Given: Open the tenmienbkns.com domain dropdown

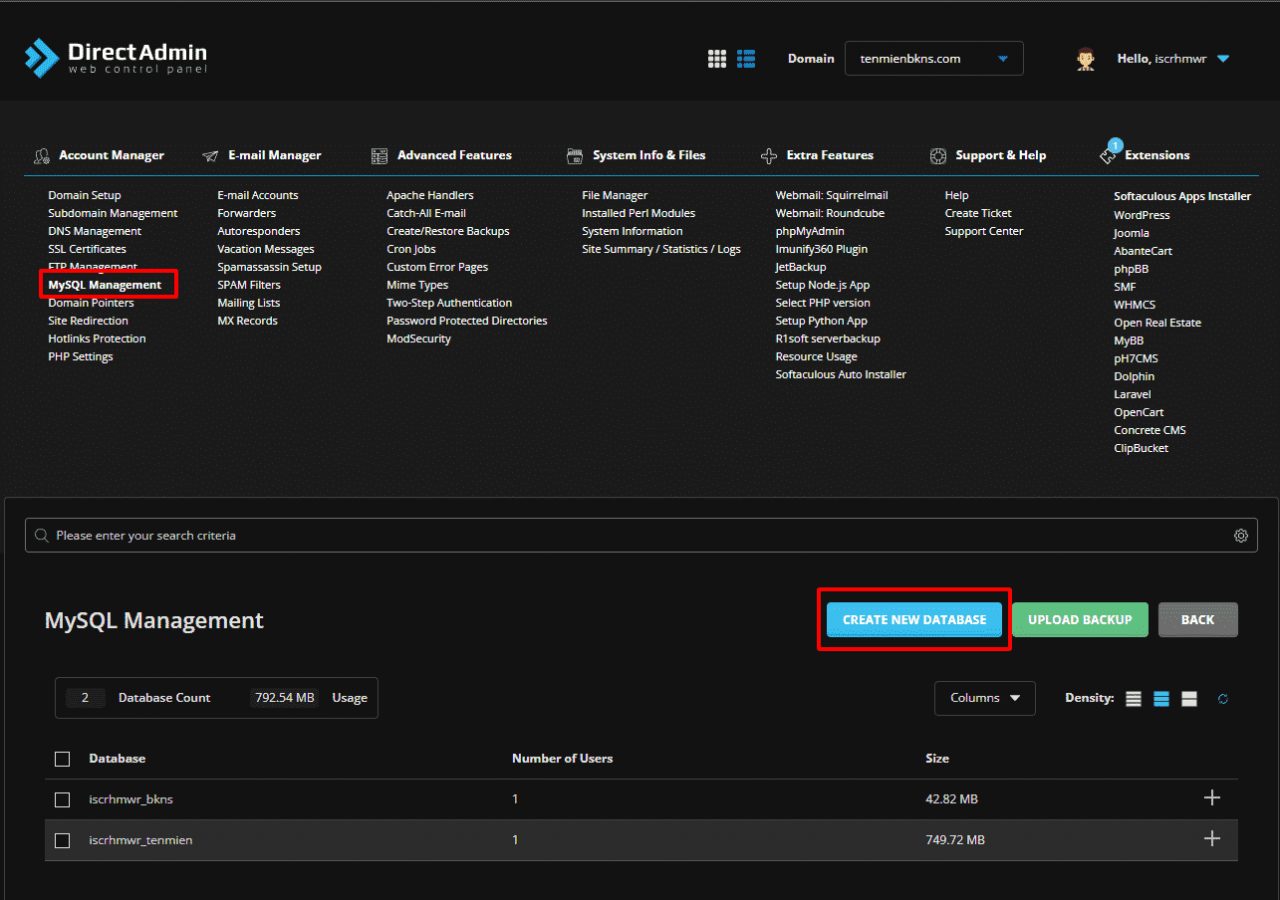Looking at the screenshot, I should pyautogui.click(x=933, y=59).
